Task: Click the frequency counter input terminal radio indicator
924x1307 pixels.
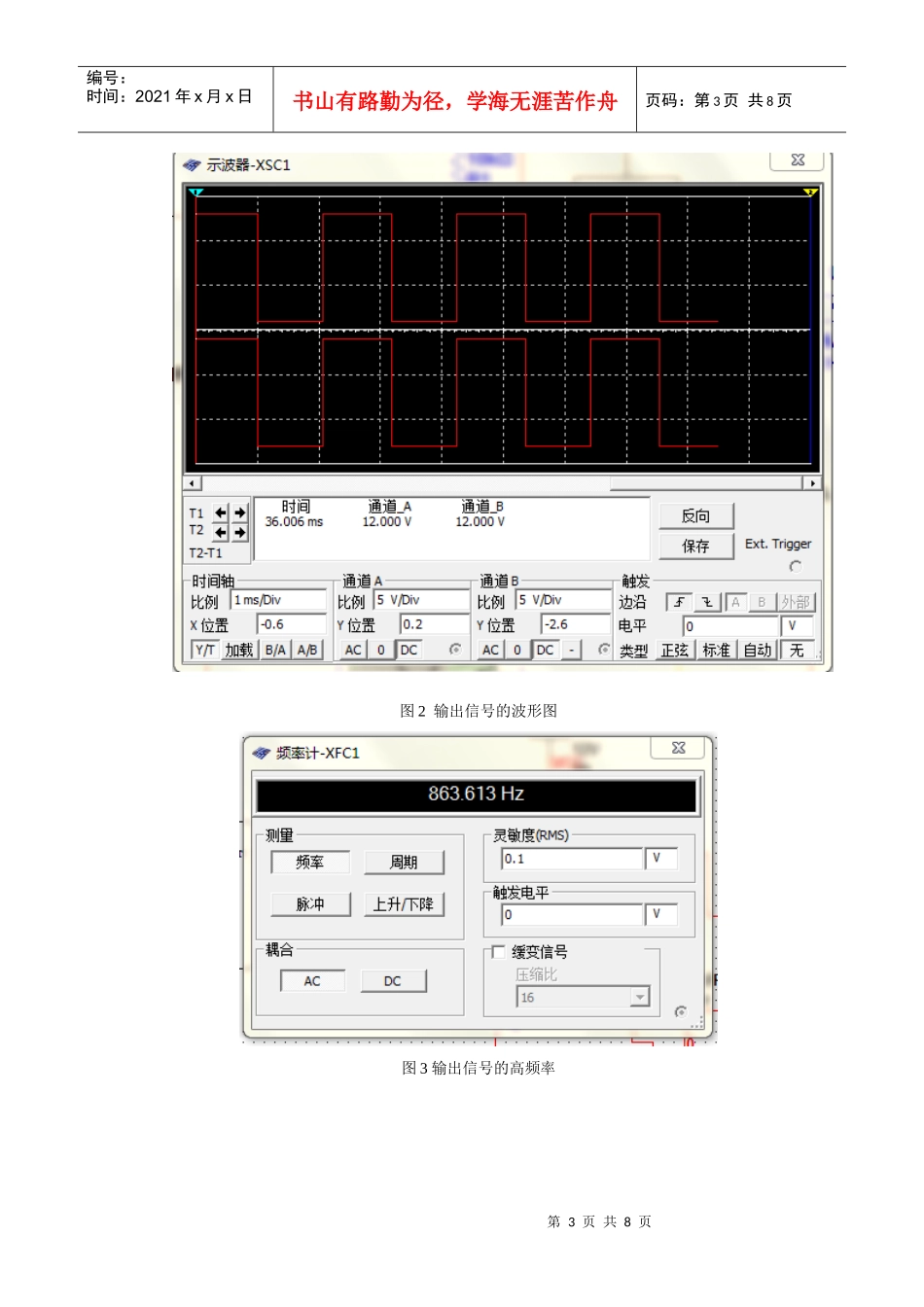Action: pyautogui.click(x=680, y=1011)
